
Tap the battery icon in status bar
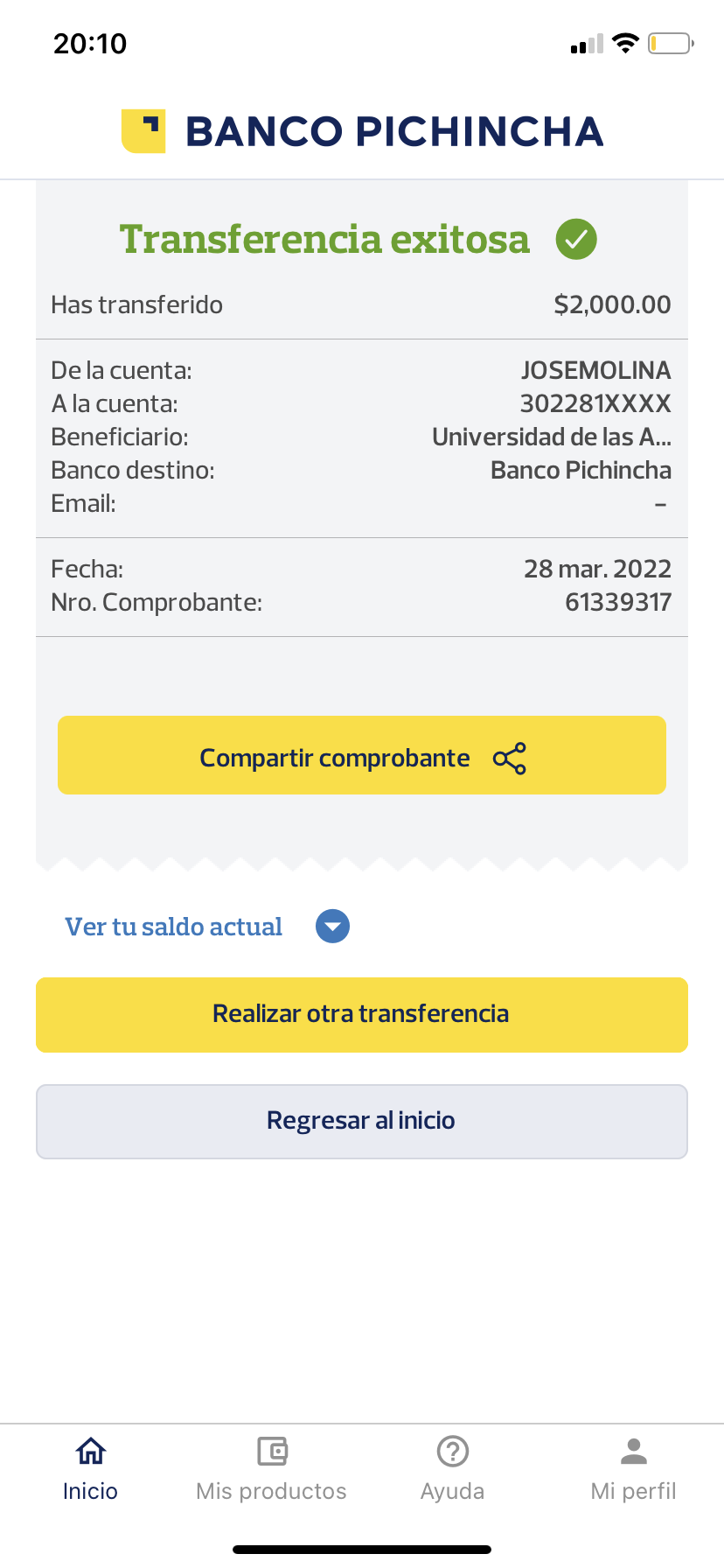coord(670,43)
